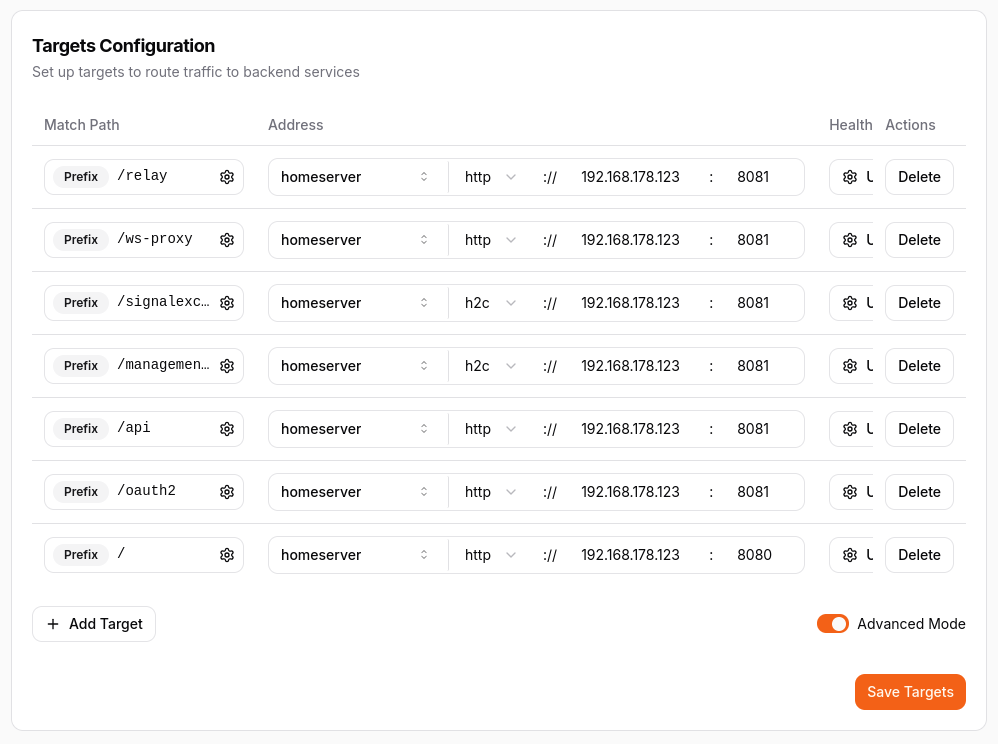Click the gear icon beside /ws-proxy path
The height and width of the screenshot is (744, 998).
(227, 240)
